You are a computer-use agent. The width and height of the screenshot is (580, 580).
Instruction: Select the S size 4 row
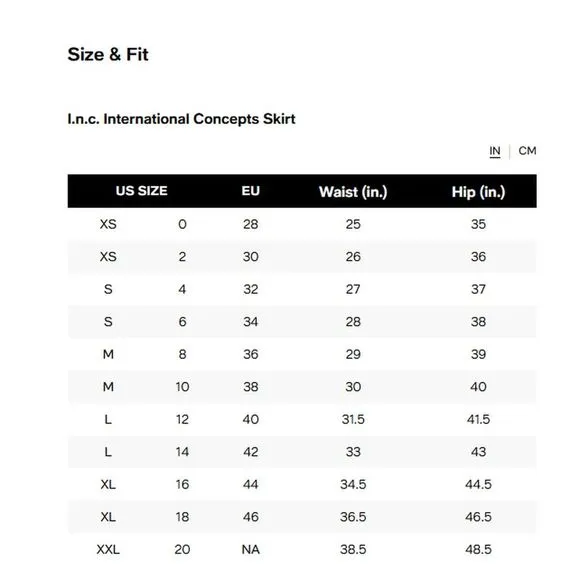302,289
